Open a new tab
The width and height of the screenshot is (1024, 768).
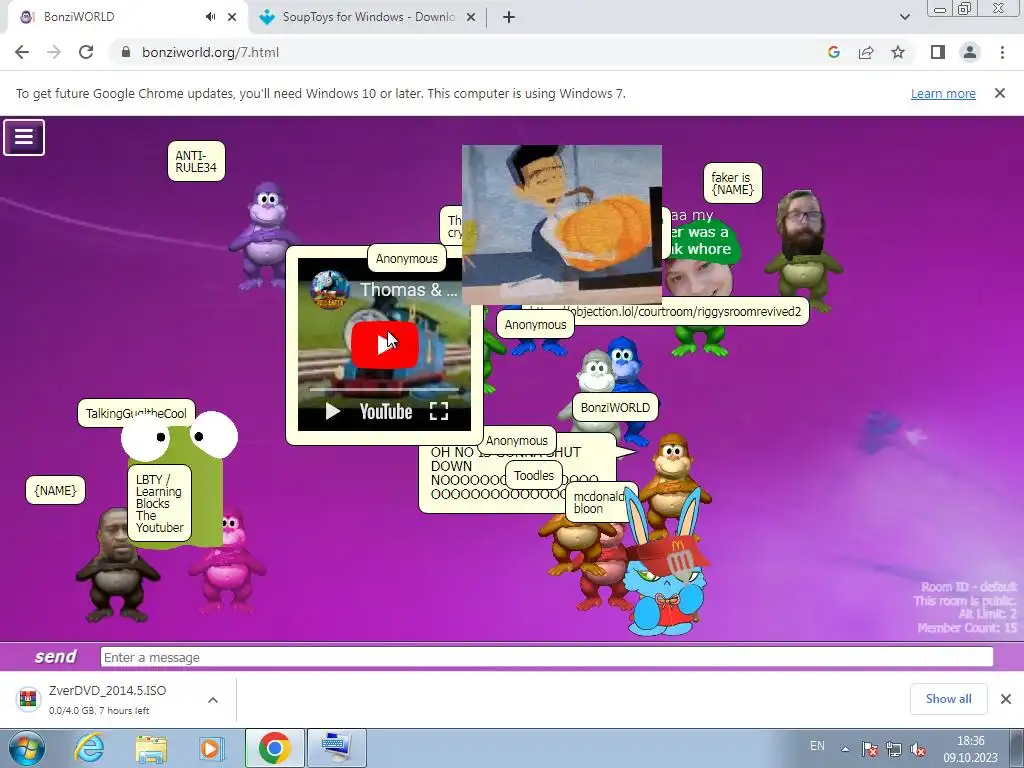509,17
